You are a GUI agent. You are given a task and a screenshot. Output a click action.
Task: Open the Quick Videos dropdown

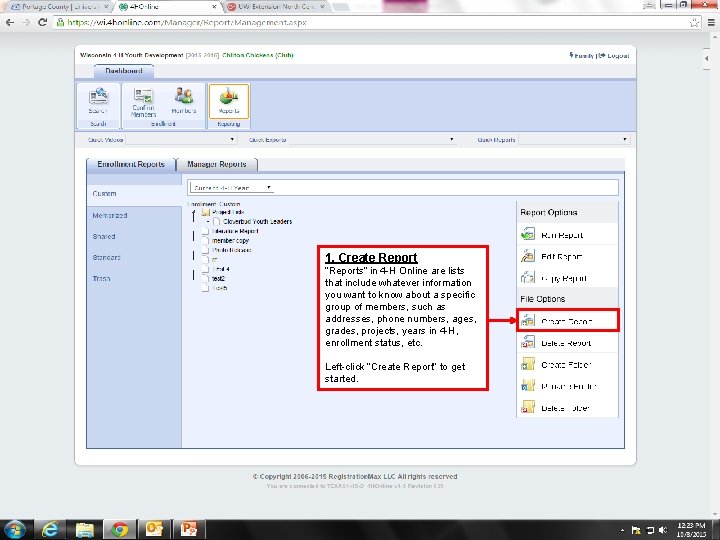[182, 139]
